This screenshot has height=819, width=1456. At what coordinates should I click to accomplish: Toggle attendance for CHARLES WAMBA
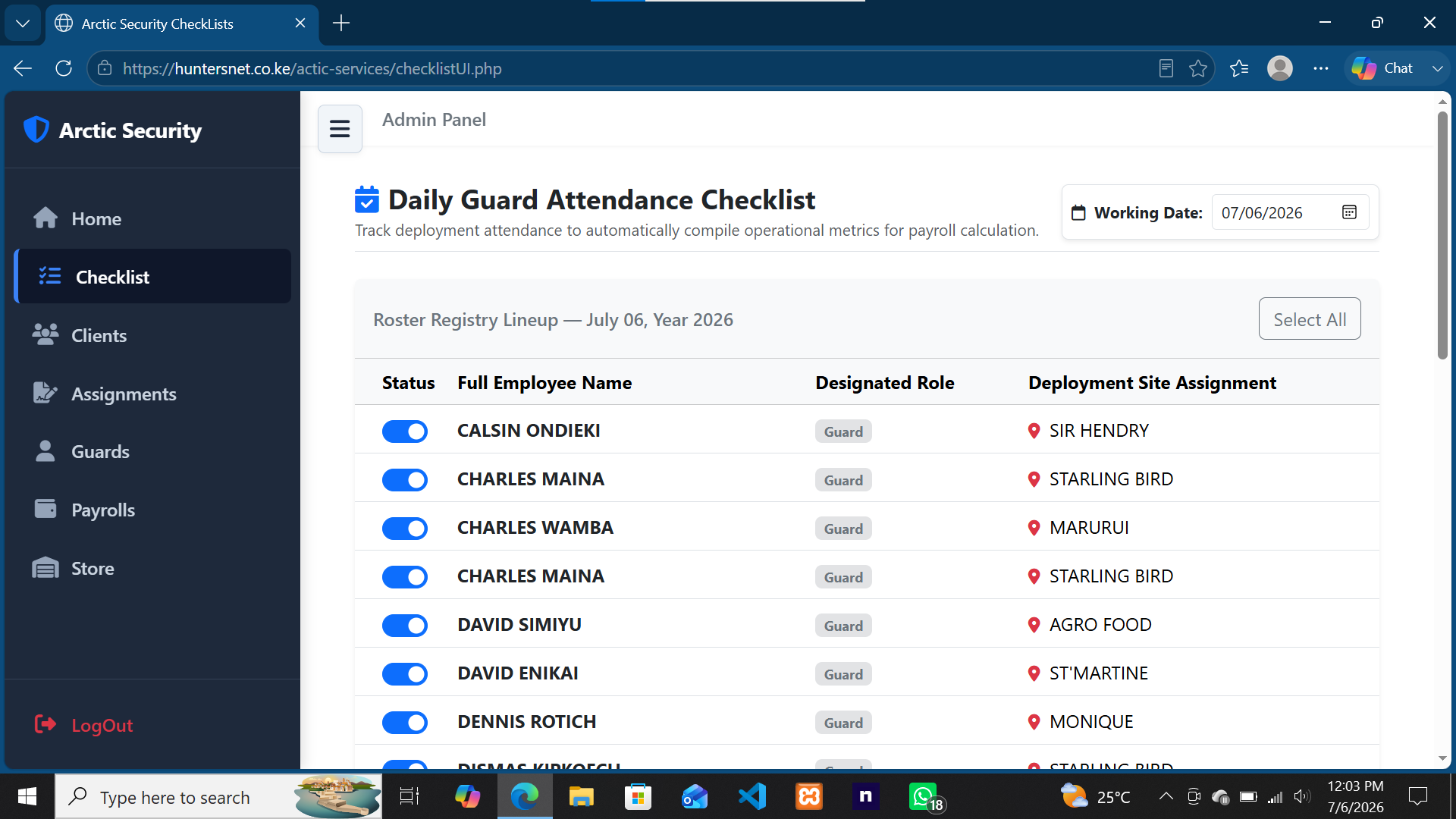(405, 529)
